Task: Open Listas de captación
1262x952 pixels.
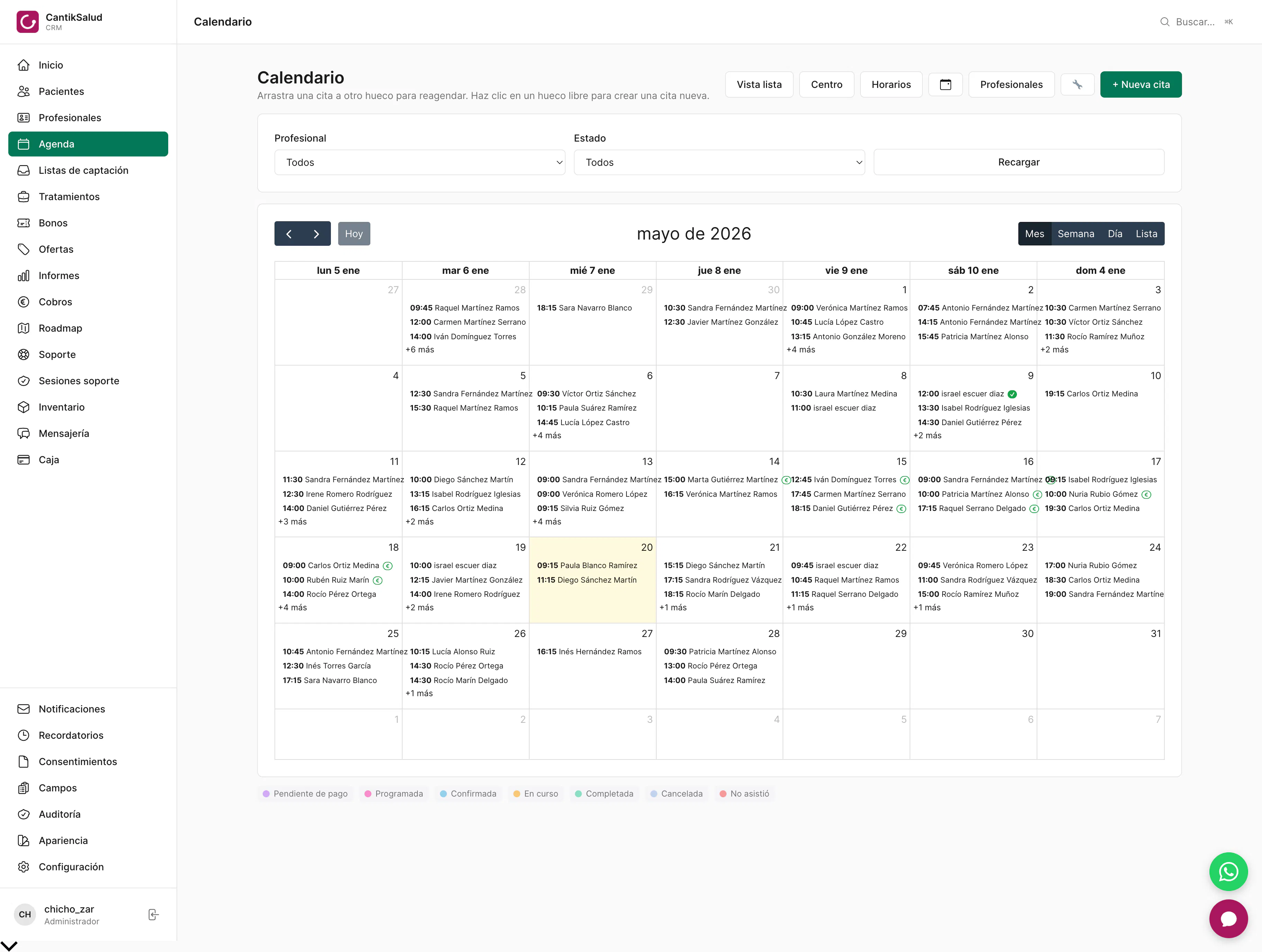Action: [88, 170]
